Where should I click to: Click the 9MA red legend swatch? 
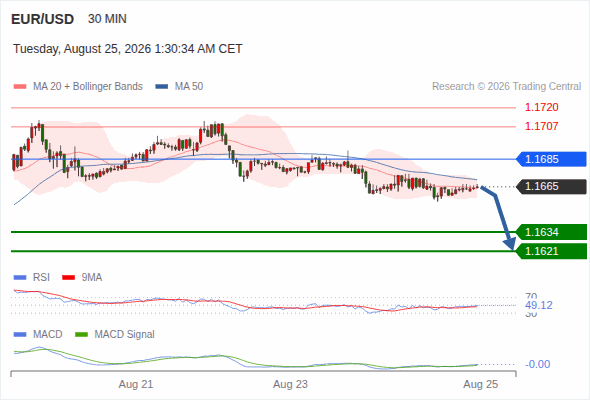(68, 278)
